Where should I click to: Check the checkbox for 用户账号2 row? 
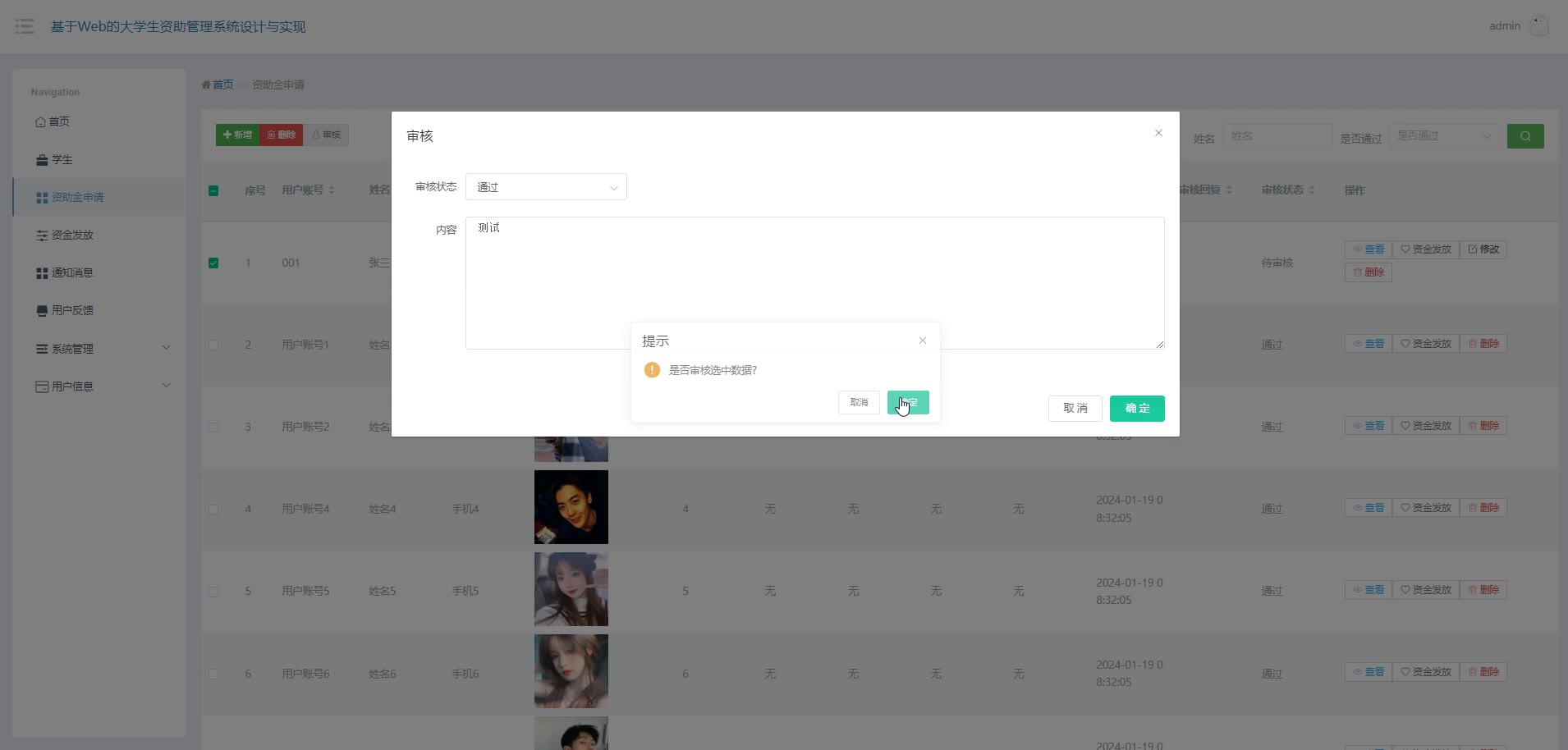point(213,427)
